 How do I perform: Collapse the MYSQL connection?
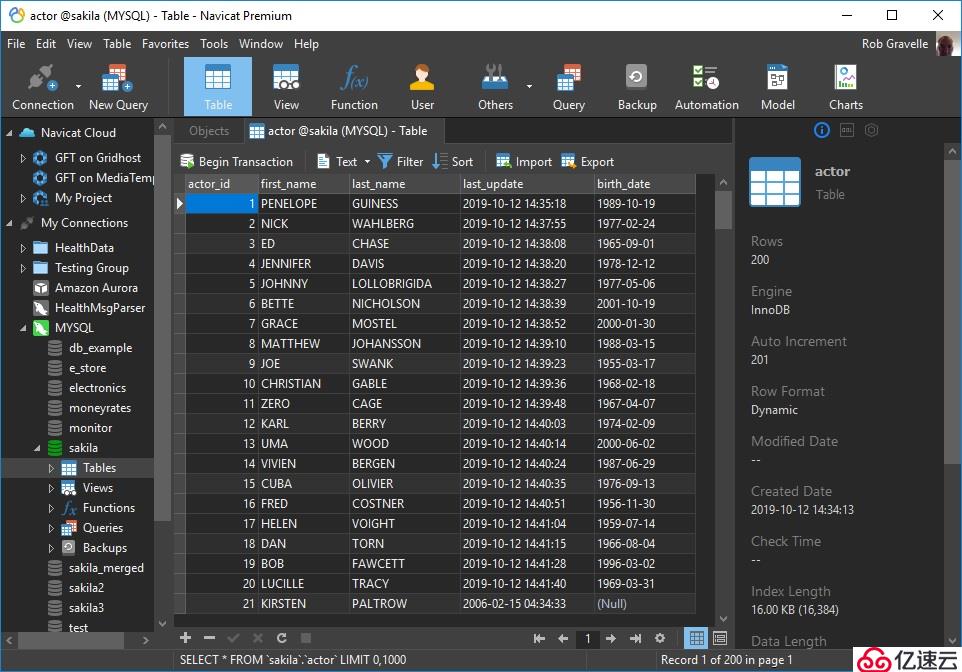click(23, 328)
